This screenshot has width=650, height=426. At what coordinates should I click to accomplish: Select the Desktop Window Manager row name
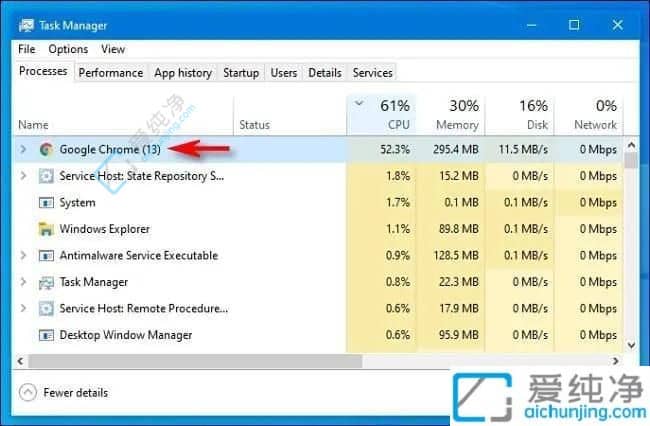(126, 335)
